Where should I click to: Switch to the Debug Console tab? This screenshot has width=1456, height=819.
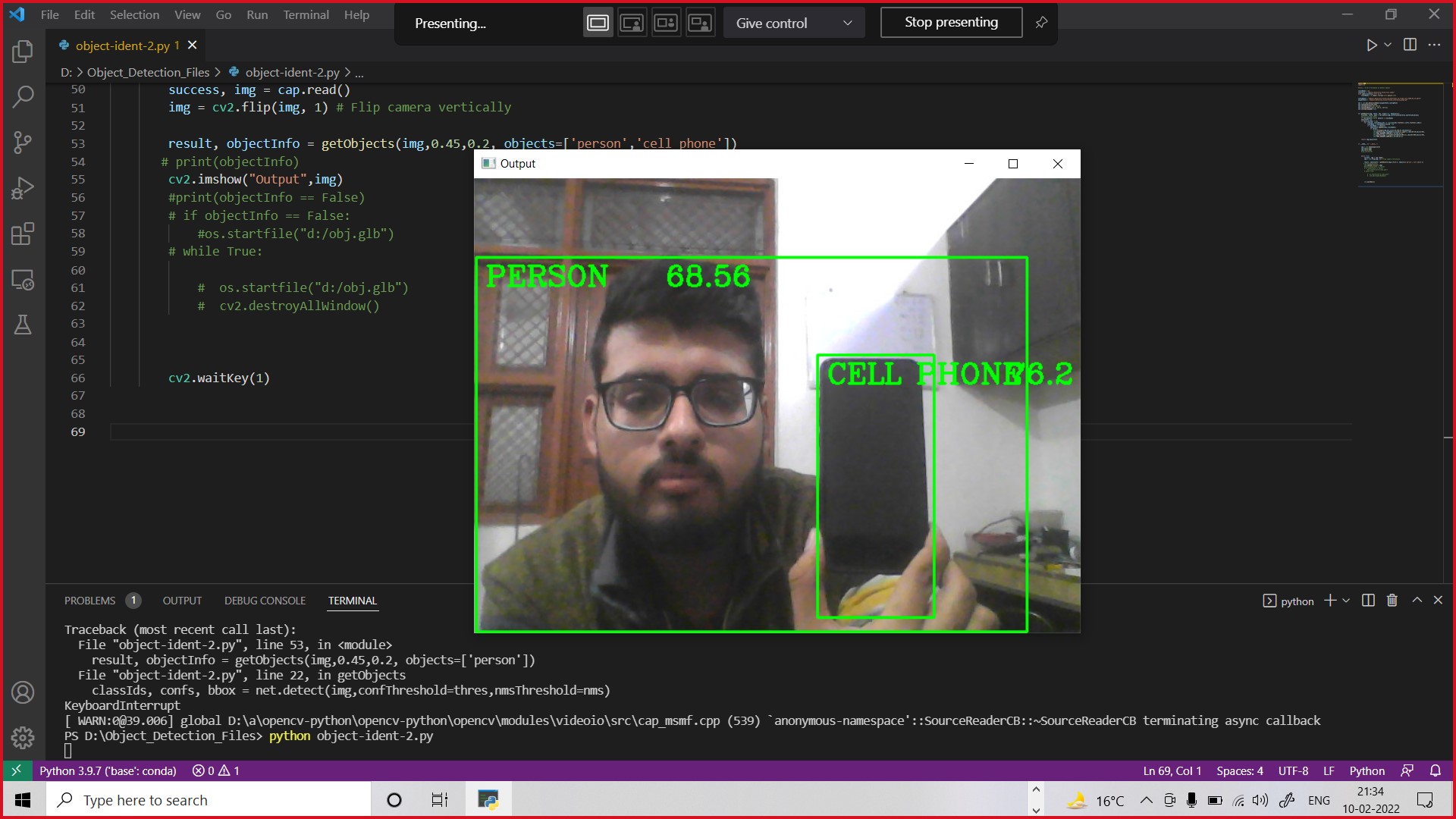pos(265,600)
